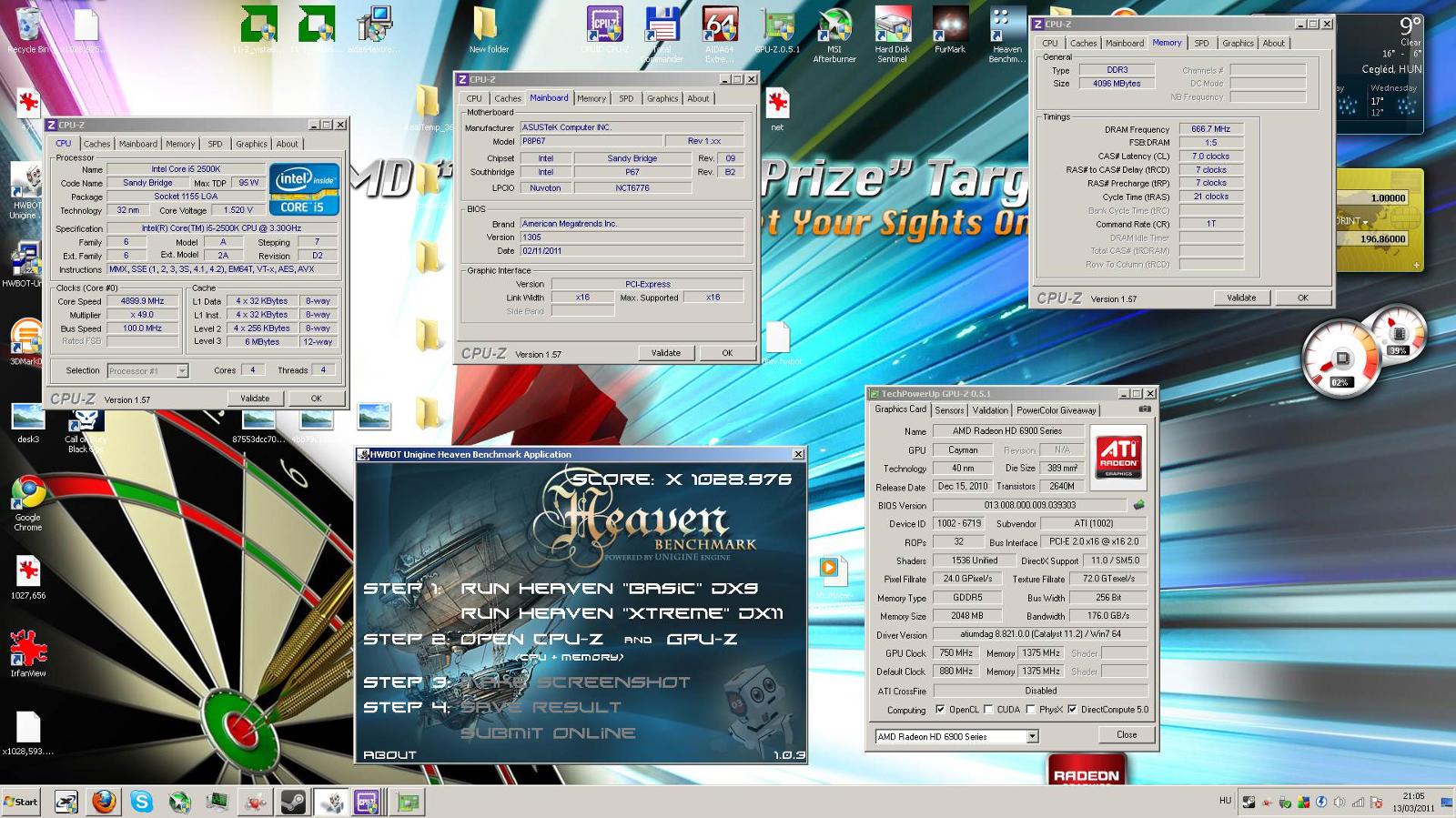1456x818 pixels.
Task: Launch GPU-Z.0.5.1 desktop shortcut
Action: tap(777, 30)
